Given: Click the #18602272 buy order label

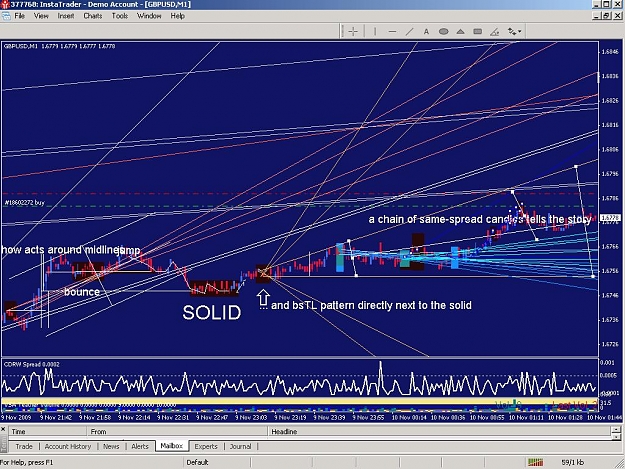Looking at the screenshot, I should click(x=25, y=203).
